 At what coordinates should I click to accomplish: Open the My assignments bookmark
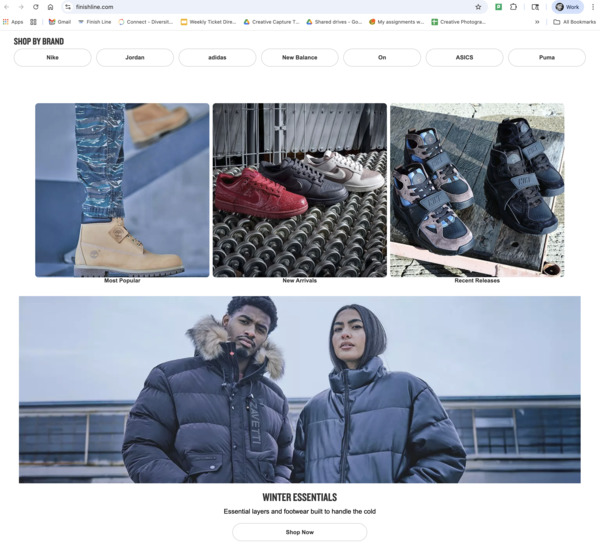(396, 22)
